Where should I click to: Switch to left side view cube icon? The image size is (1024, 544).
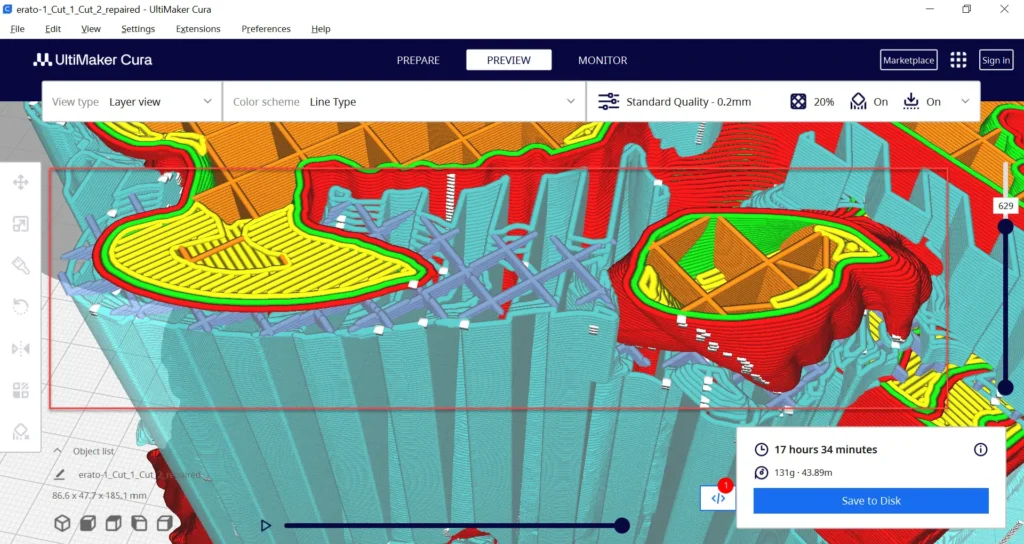click(x=138, y=523)
